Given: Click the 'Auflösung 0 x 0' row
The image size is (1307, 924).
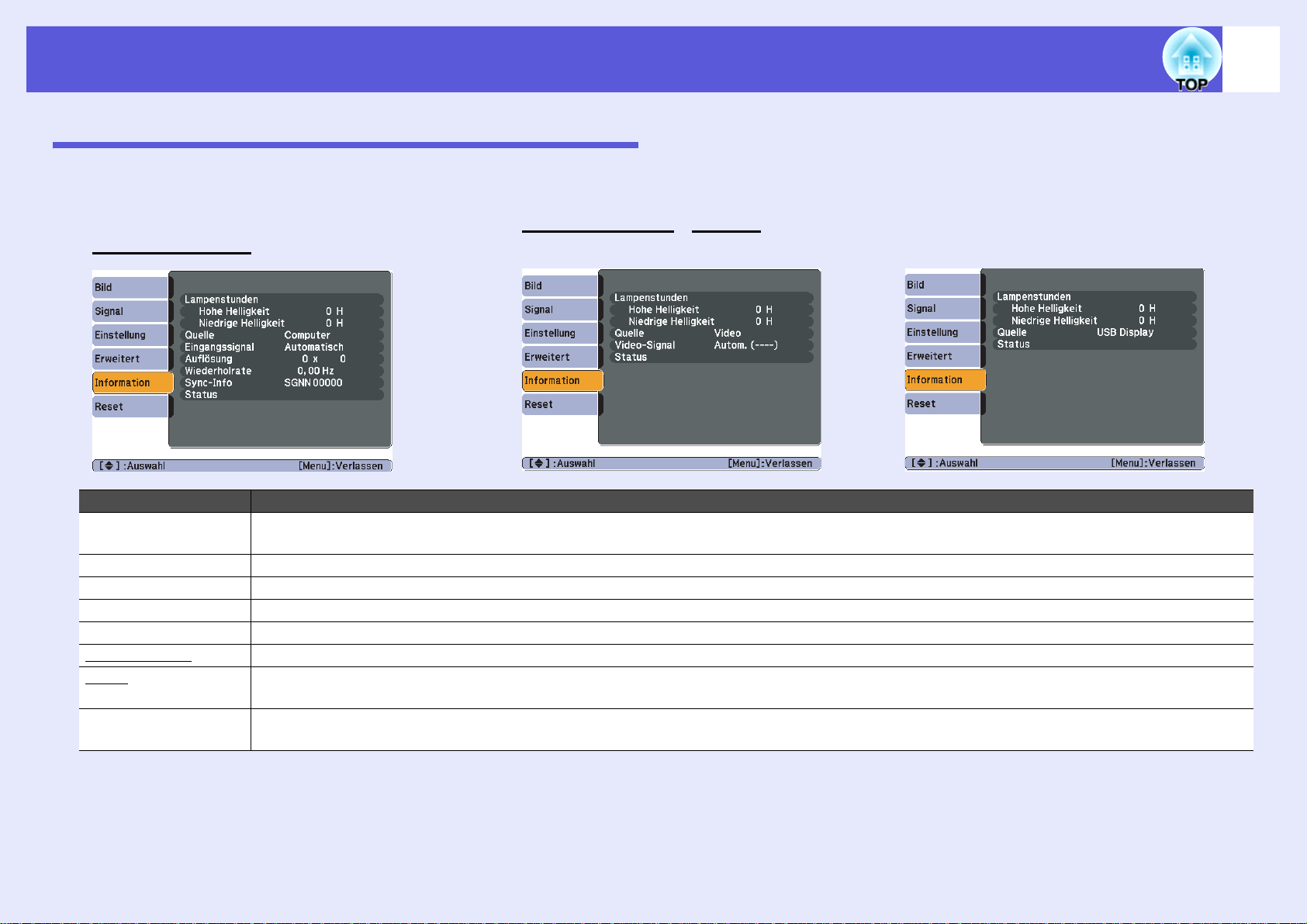Looking at the screenshot, I should pos(282,358).
